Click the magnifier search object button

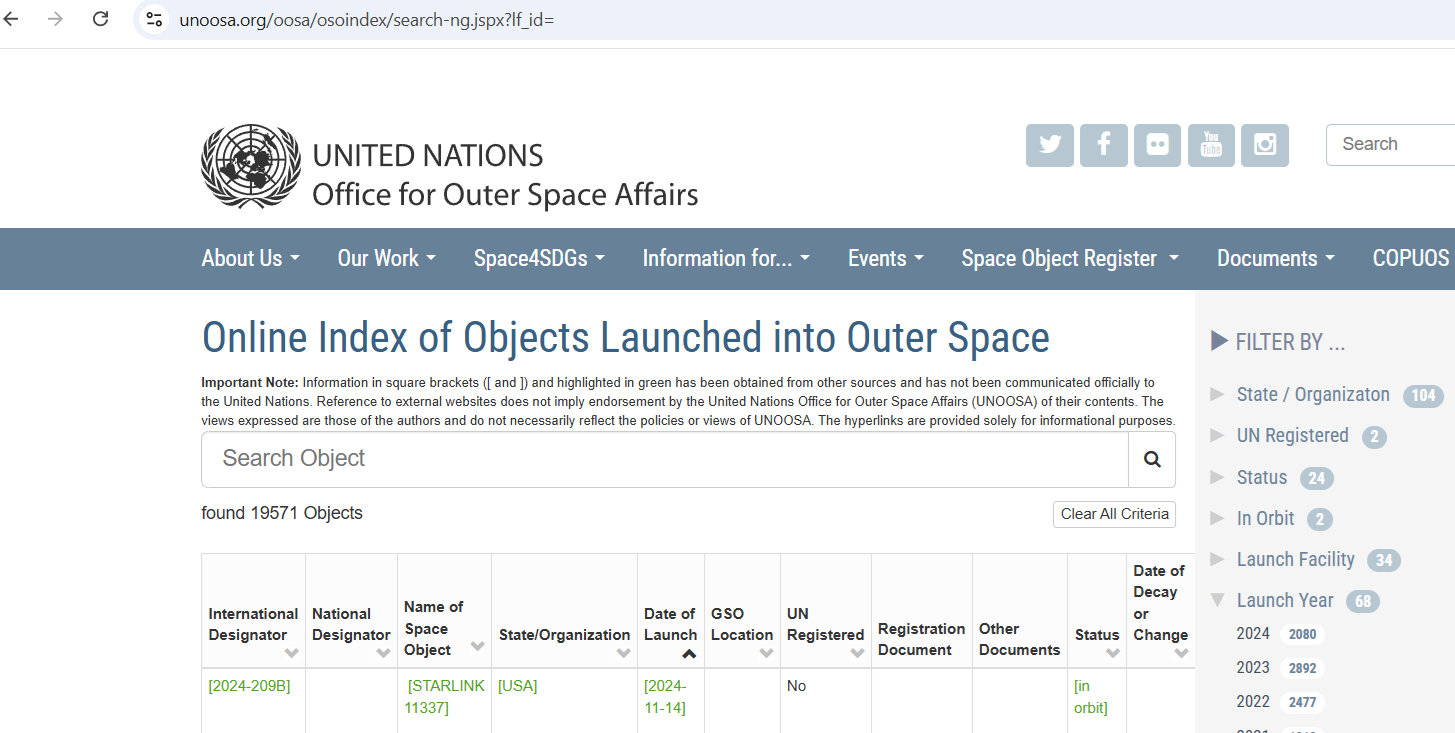(x=1152, y=460)
